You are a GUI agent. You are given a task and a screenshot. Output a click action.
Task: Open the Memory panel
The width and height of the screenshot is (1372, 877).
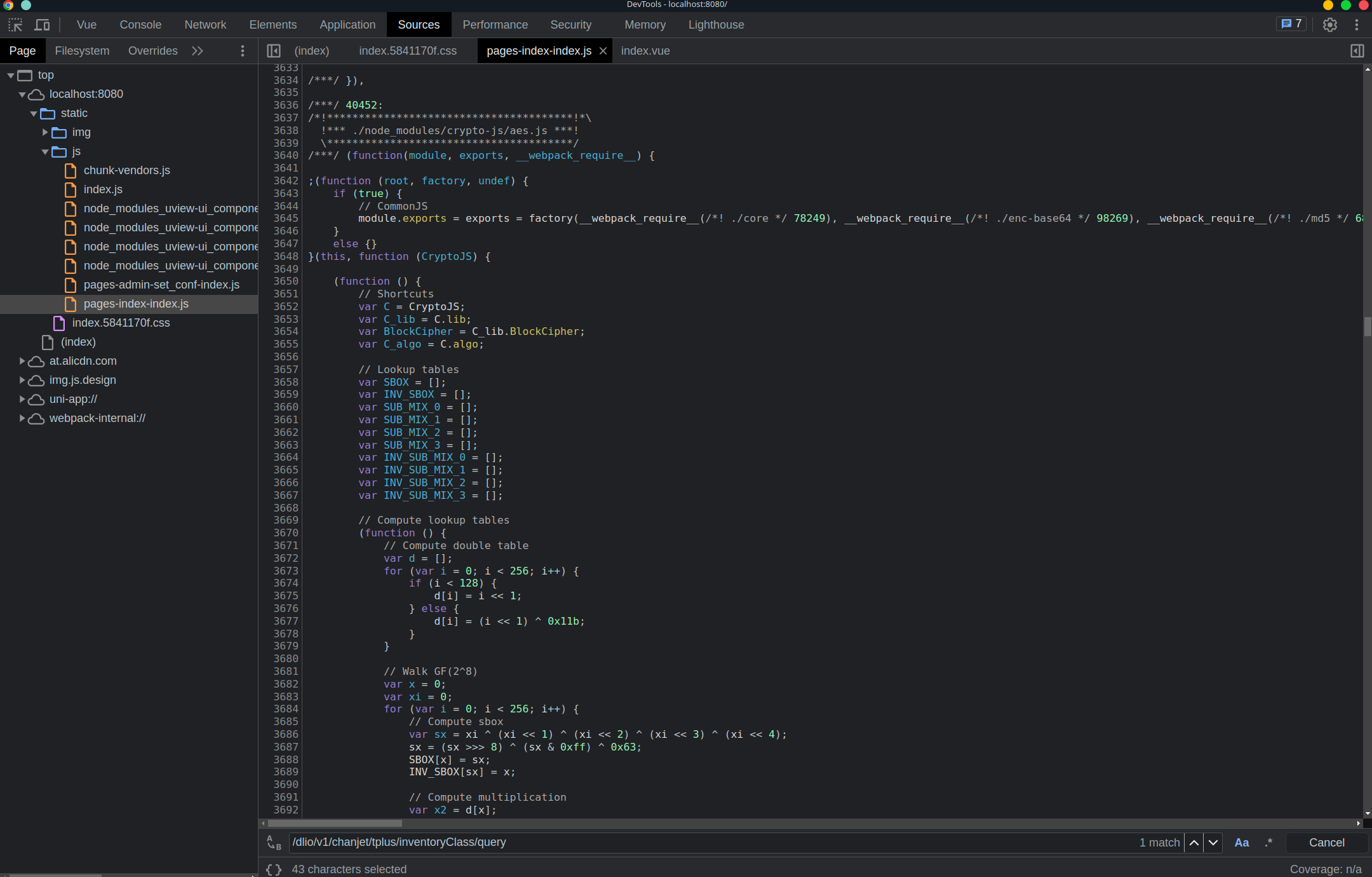(645, 25)
